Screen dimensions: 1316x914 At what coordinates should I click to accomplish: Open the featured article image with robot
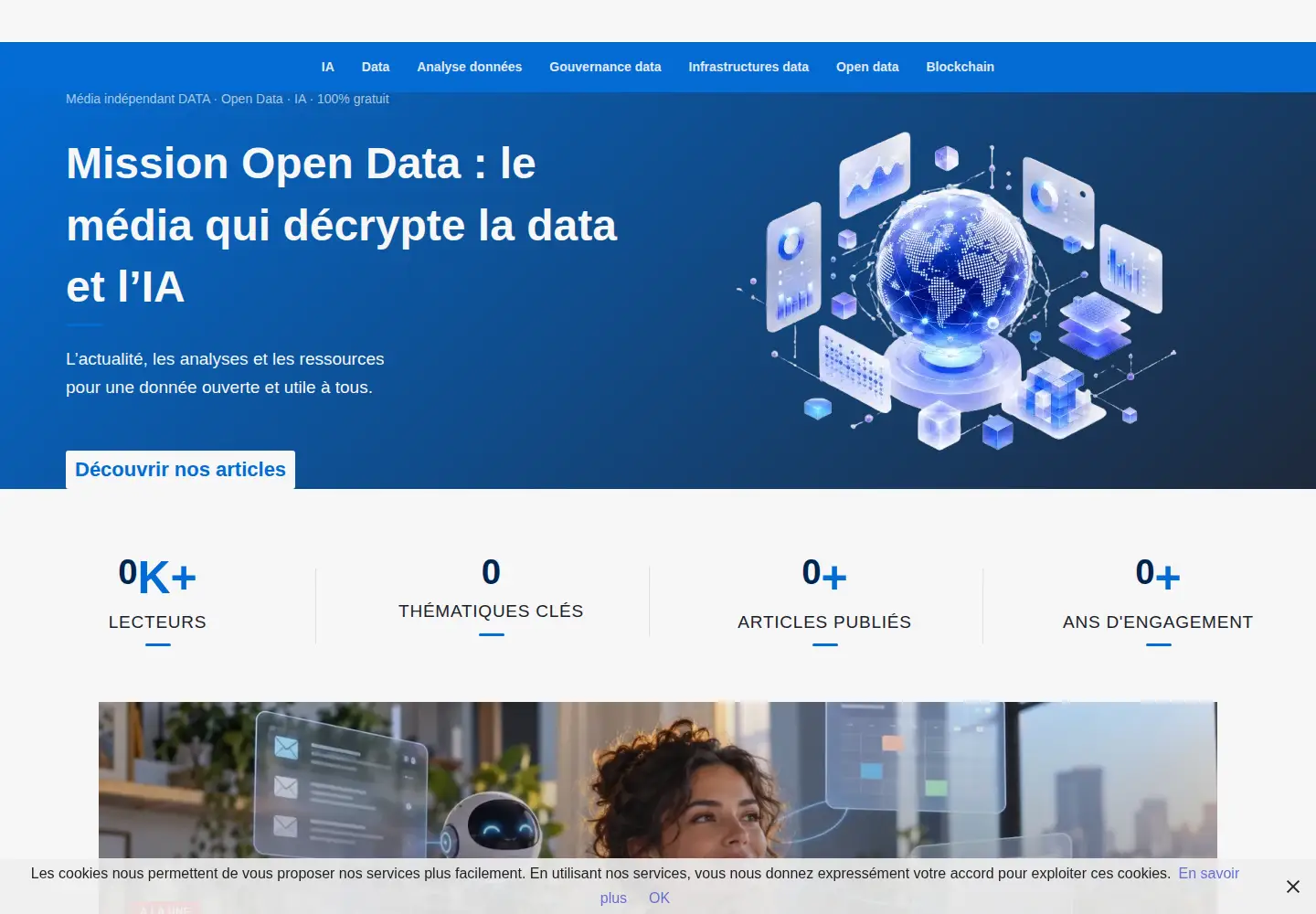pyautogui.click(x=658, y=808)
